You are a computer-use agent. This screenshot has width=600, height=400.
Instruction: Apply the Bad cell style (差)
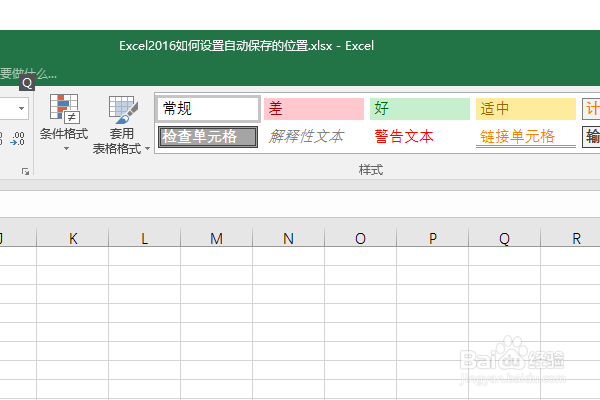click(314, 109)
